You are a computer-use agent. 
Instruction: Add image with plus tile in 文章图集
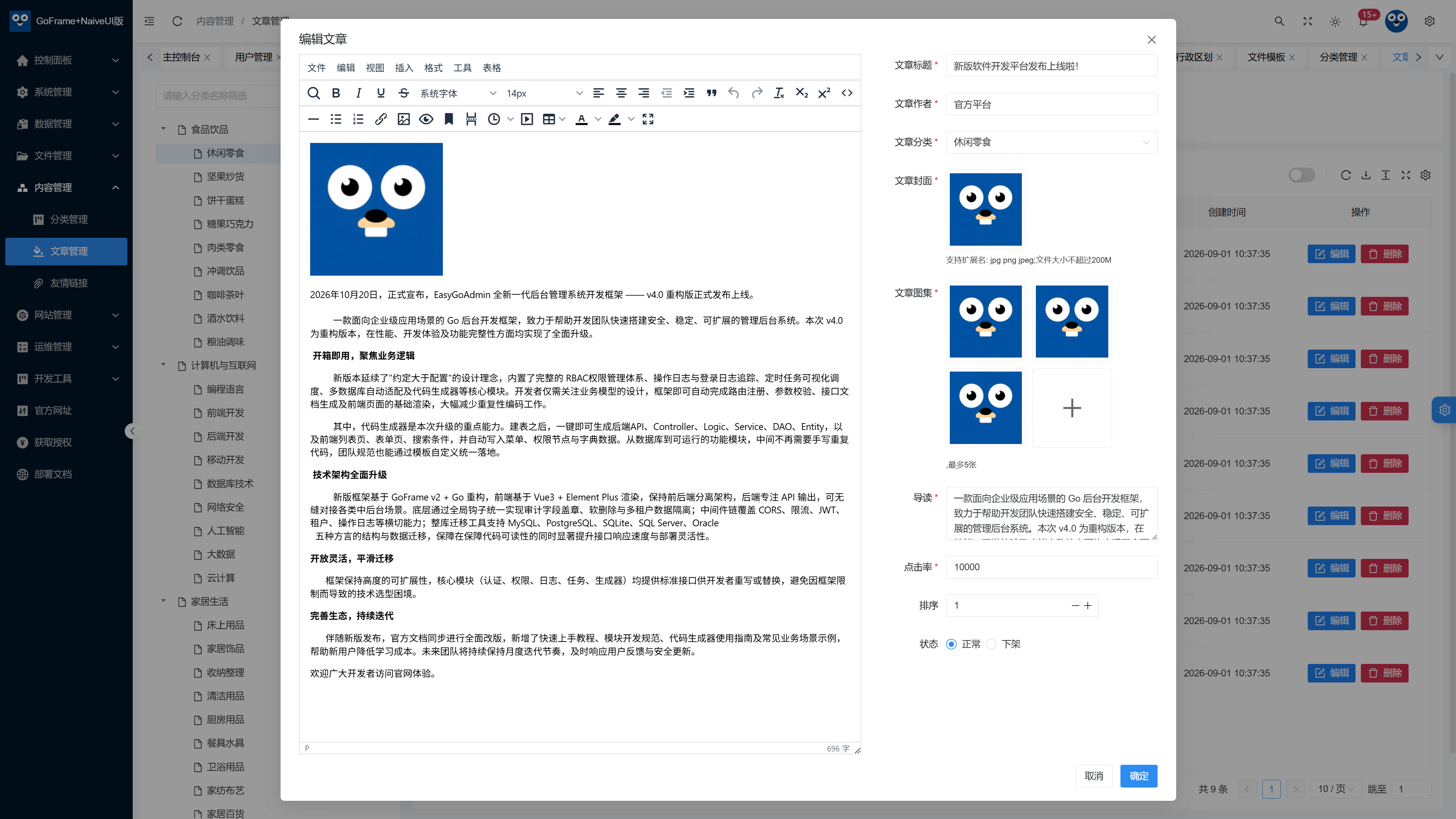(1072, 408)
